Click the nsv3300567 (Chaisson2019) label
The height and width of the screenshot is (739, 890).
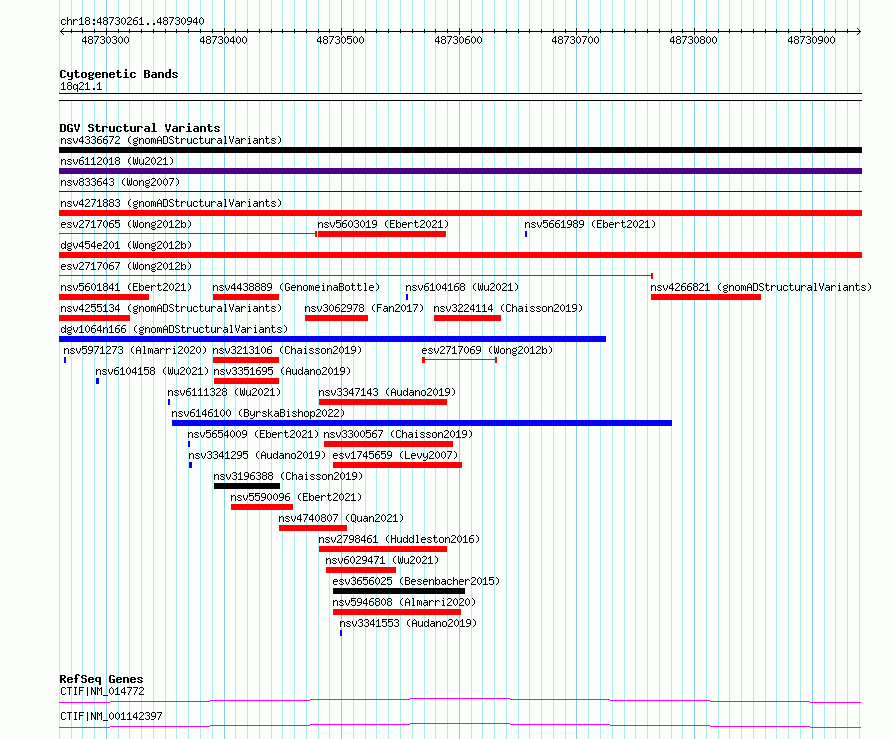click(398, 434)
